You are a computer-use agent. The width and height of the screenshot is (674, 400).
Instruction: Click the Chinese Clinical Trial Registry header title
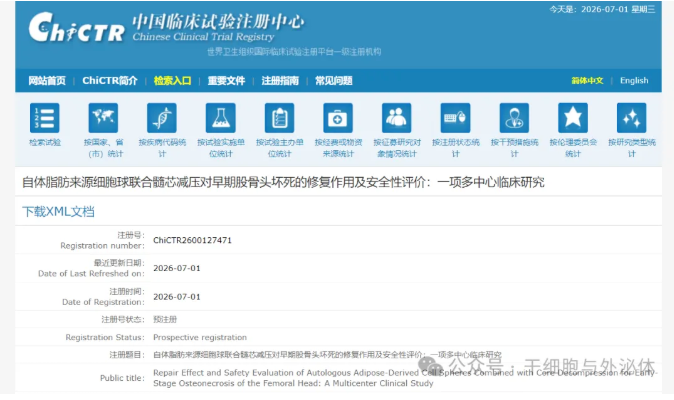(203, 37)
